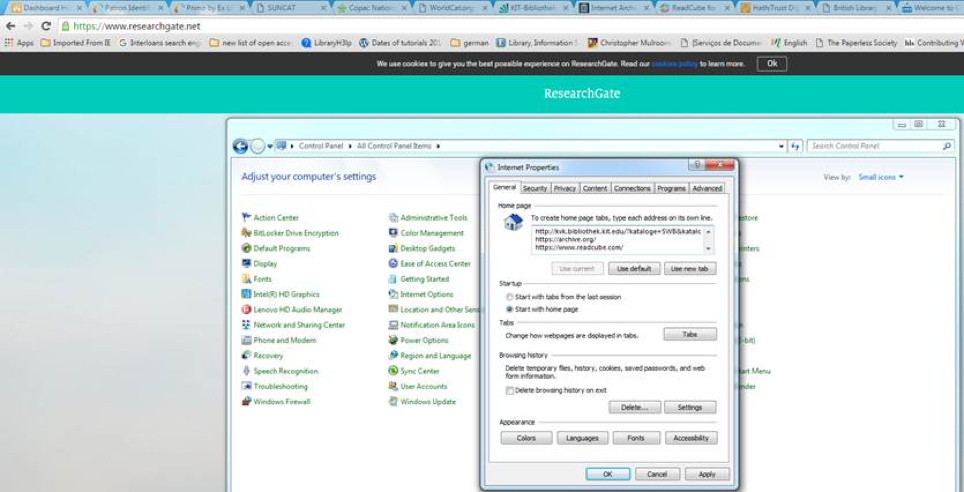Open Sync Center icon

pyautogui.click(x=393, y=371)
